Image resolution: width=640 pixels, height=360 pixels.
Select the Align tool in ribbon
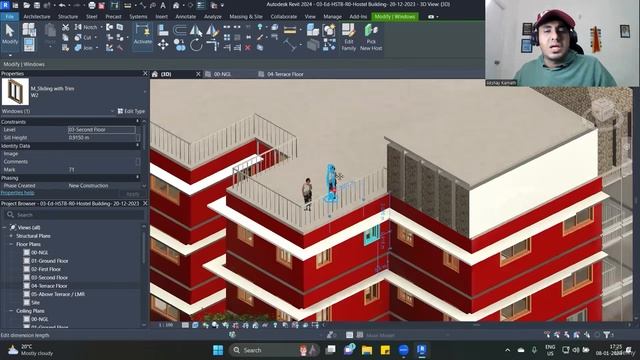[163, 30]
